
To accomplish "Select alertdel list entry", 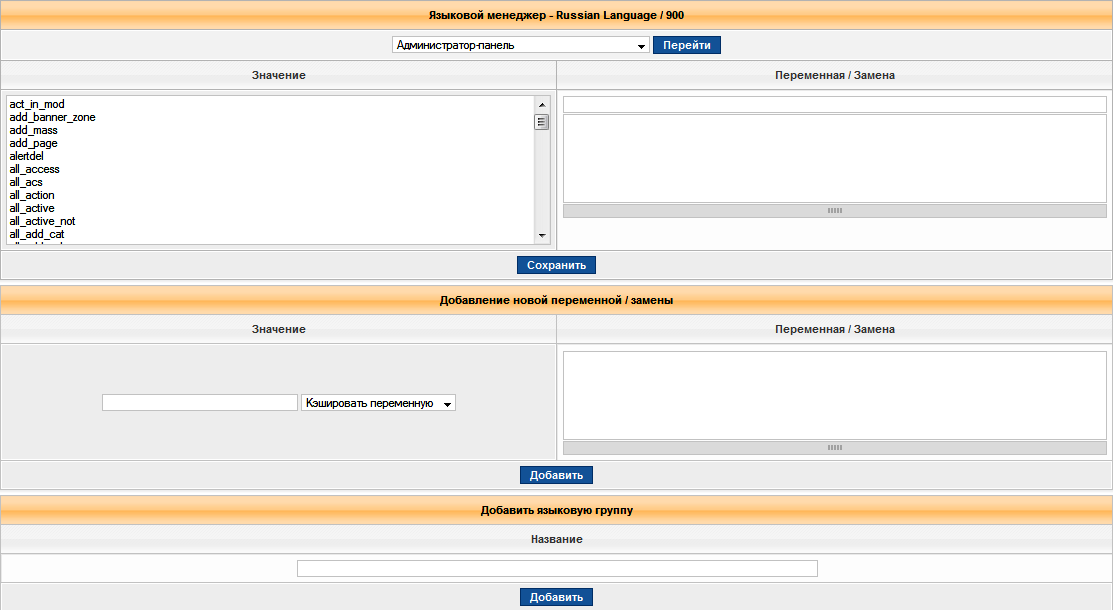I will [26, 156].
